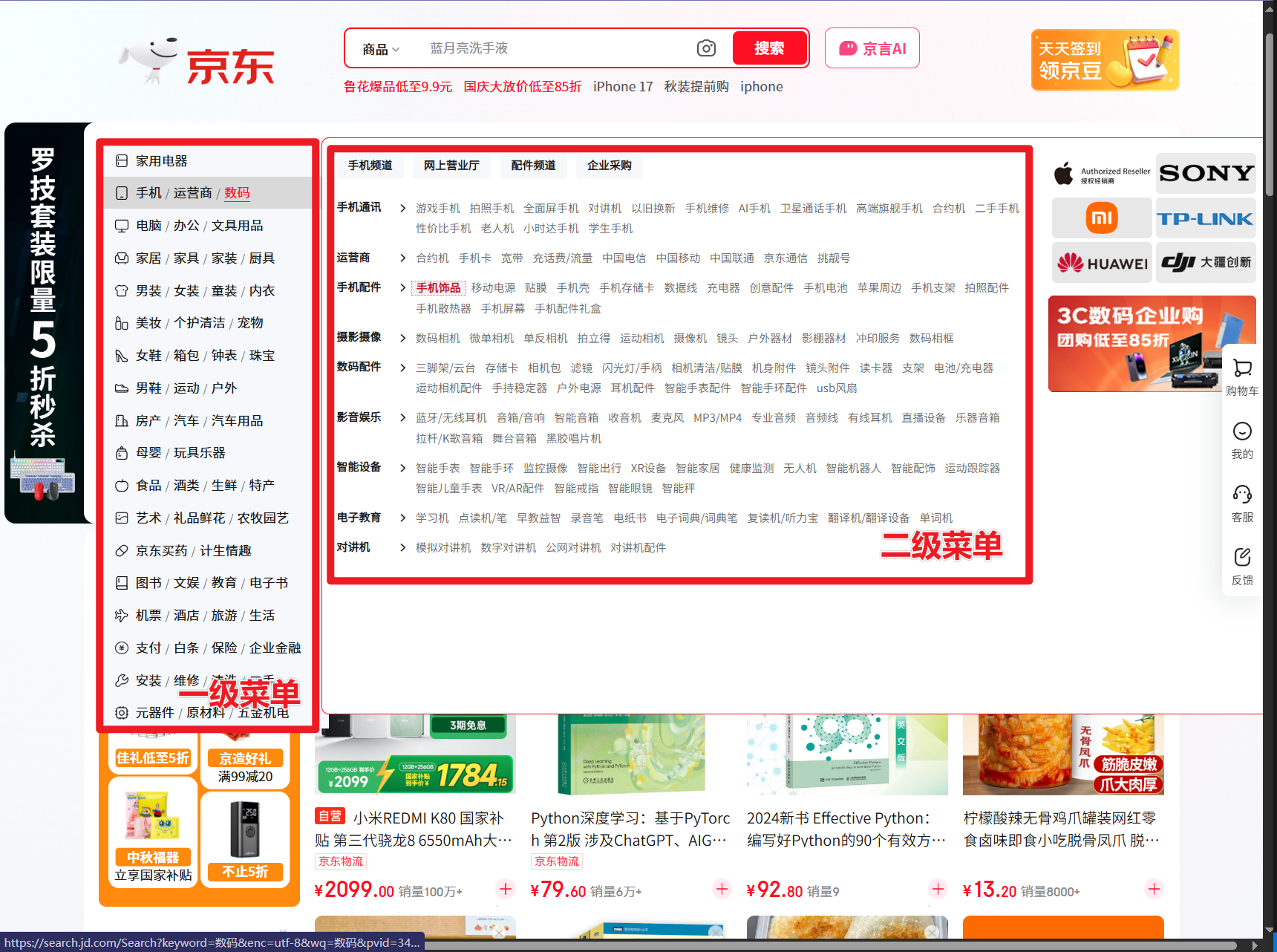Click the airplane icon beside 机票
1277x952 pixels.
pyautogui.click(x=122, y=616)
